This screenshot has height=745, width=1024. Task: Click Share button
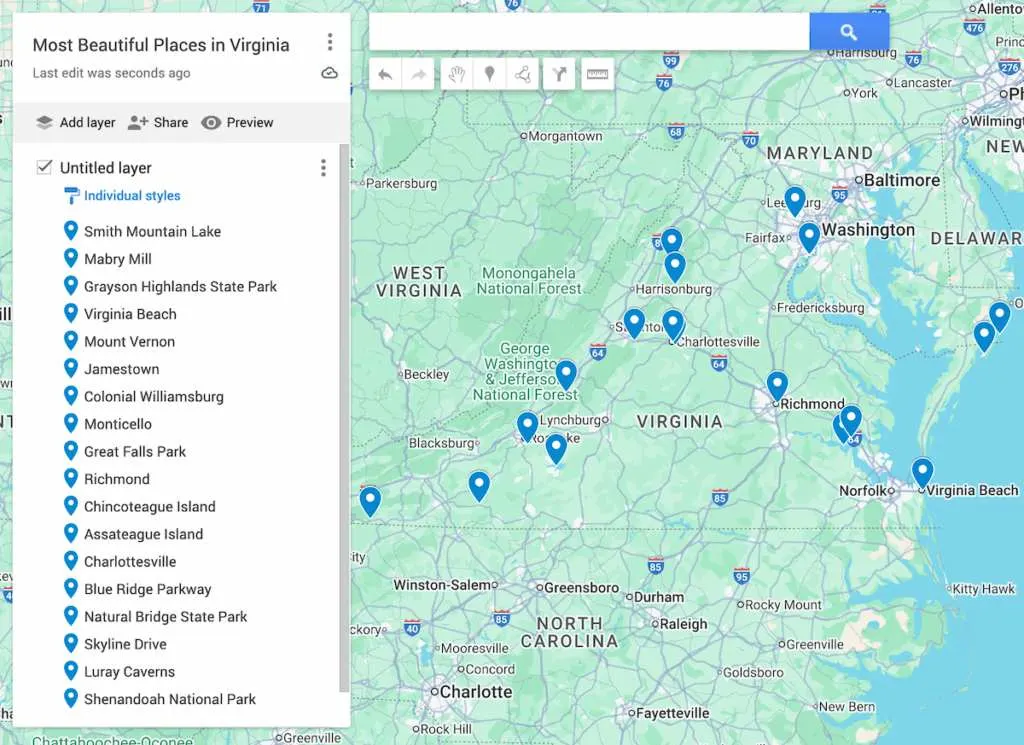click(x=158, y=123)
